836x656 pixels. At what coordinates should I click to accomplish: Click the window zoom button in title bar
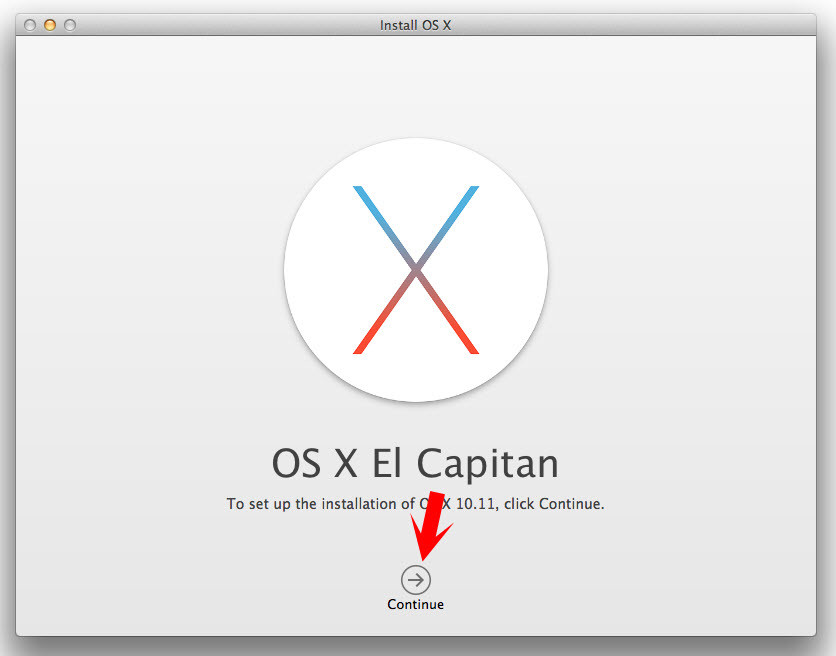click(x=70, y=25)
